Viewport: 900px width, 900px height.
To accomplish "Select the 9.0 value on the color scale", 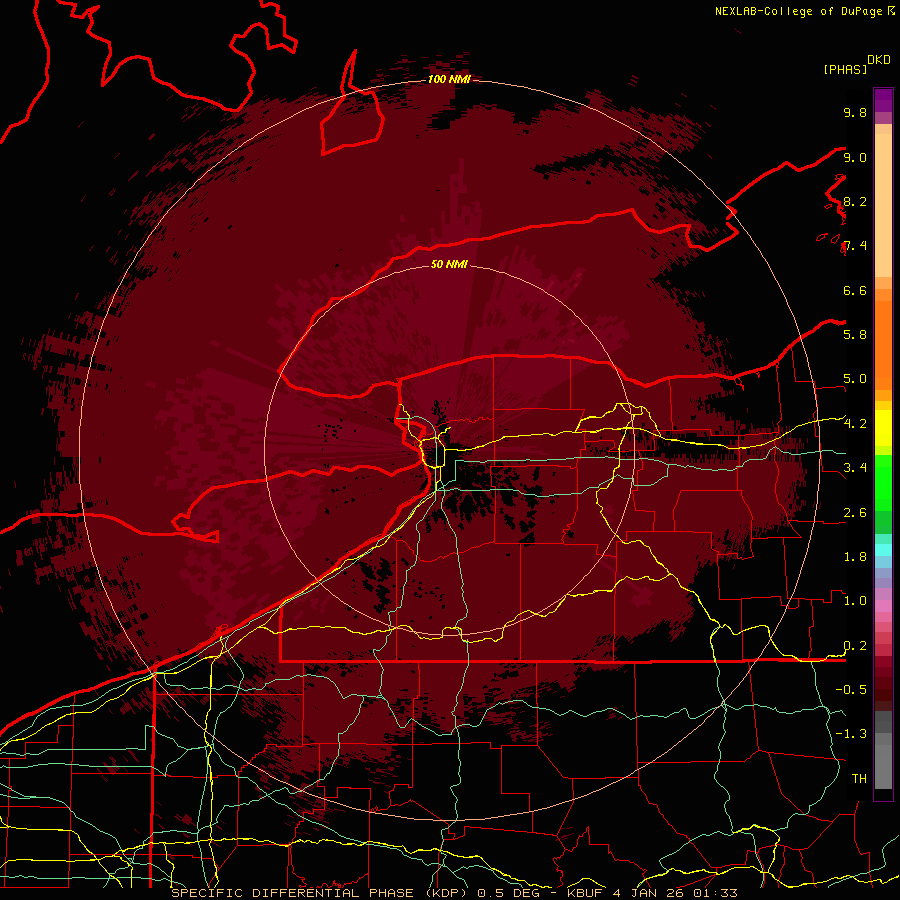I will [855, 157].
